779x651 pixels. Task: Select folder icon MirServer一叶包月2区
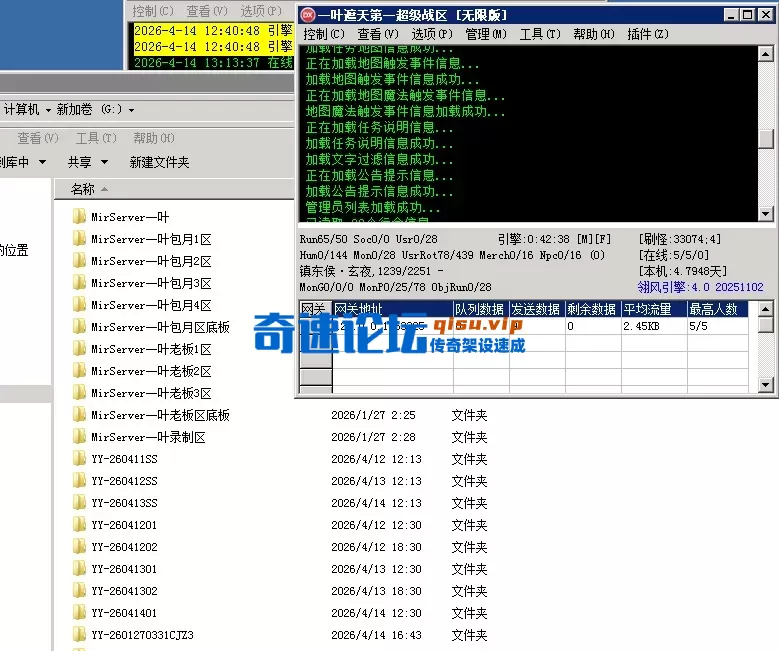point(79,260)
